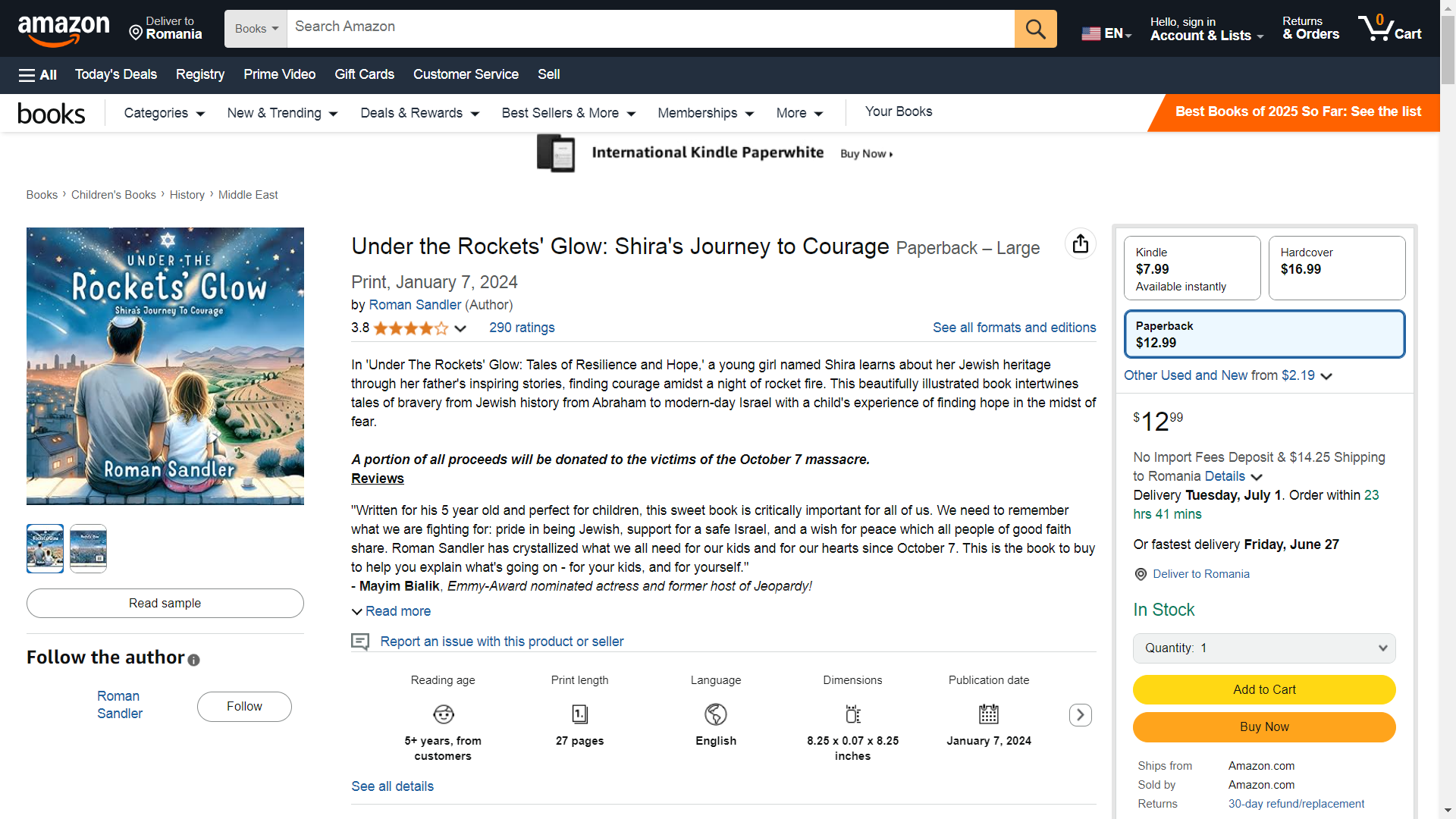Open 30-day refund/replacement link
Screen dimensions: 1456x819
[x=1296, y=804]
